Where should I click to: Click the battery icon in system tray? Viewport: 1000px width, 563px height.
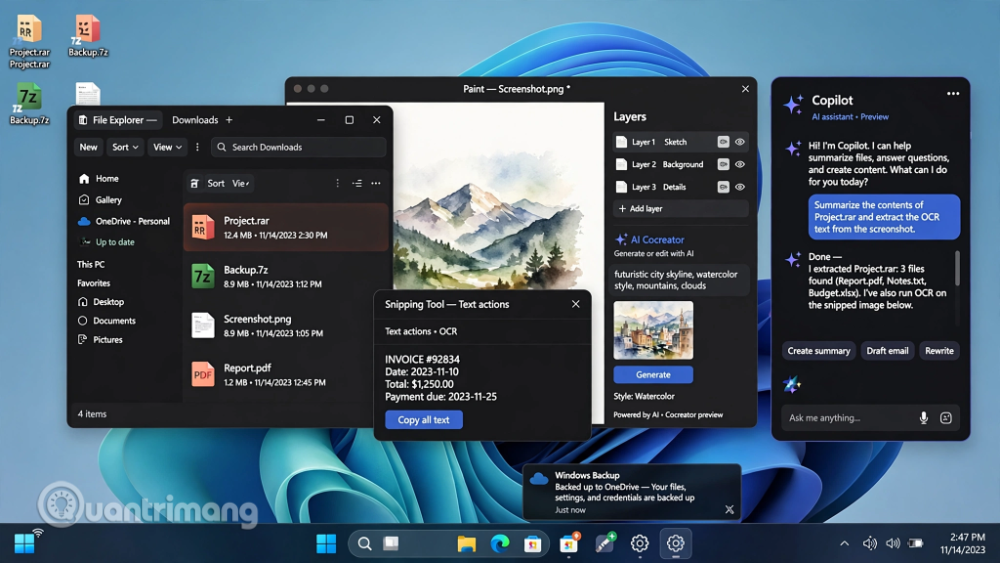point(916,543)
